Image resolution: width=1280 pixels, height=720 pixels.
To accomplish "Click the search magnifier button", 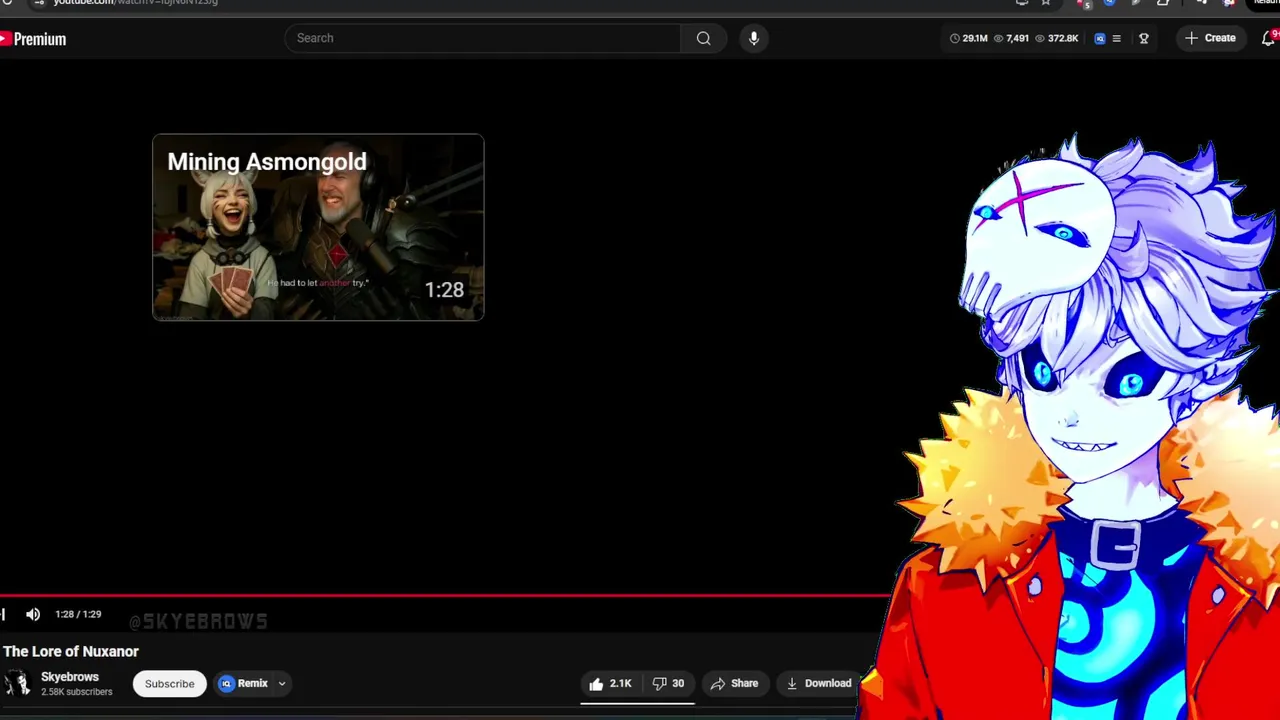I will [x=704, y=38].
